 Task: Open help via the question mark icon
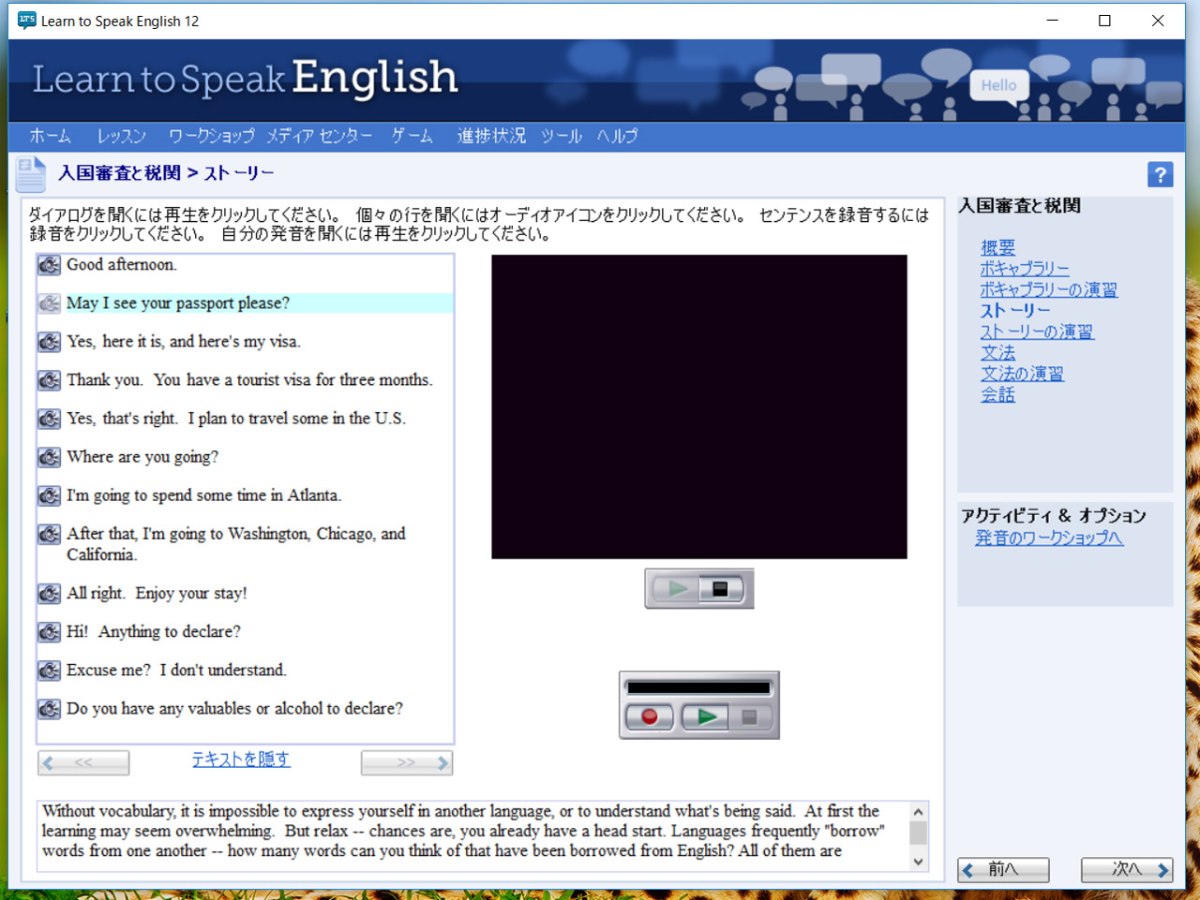tap(1160, 174)
